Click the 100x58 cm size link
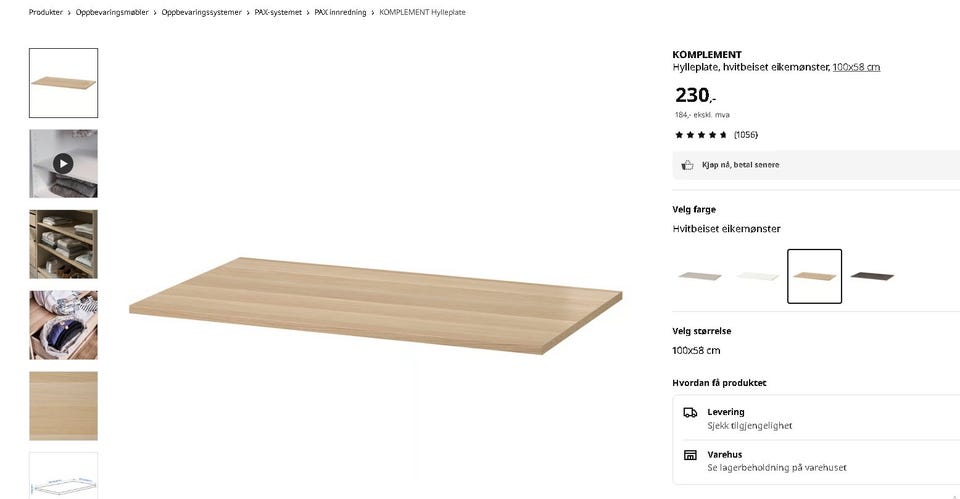 [856, 67]
